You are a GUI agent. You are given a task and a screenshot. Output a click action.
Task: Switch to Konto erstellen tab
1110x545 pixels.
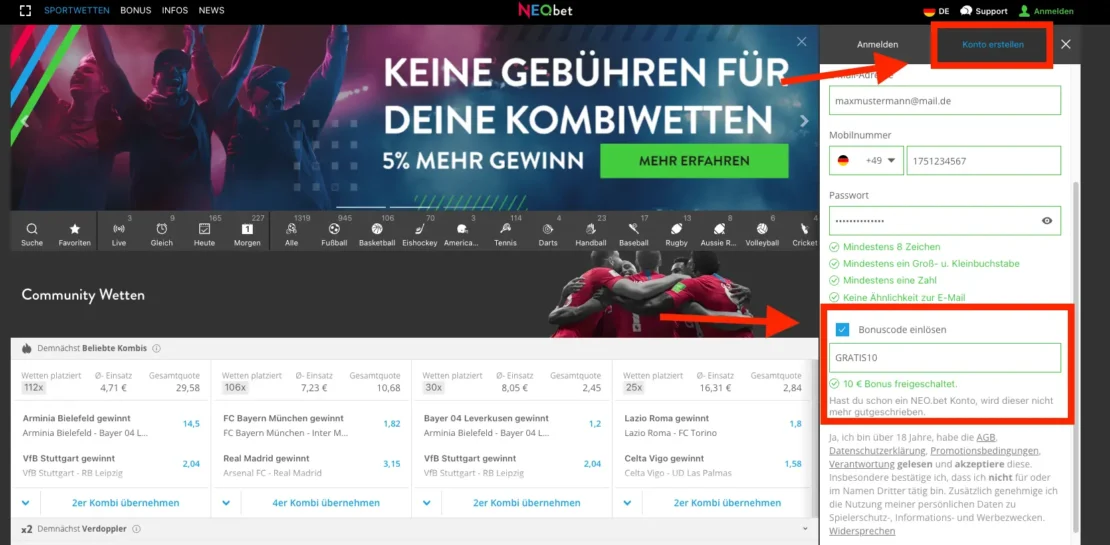pos(992,45)
